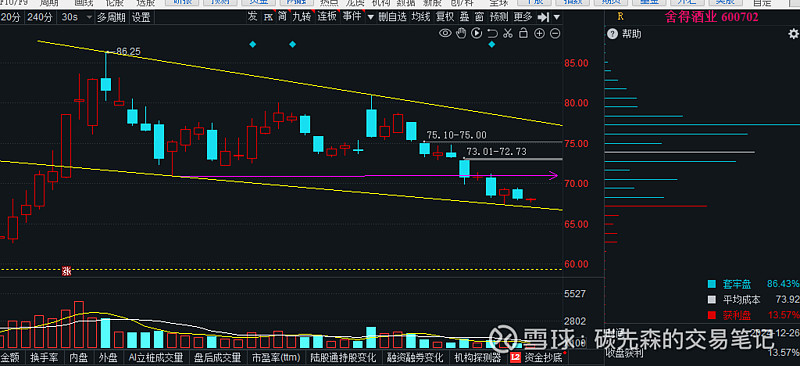Open the 事件 events menu
Screen dimensions: 800x366
tap(352, 17)
